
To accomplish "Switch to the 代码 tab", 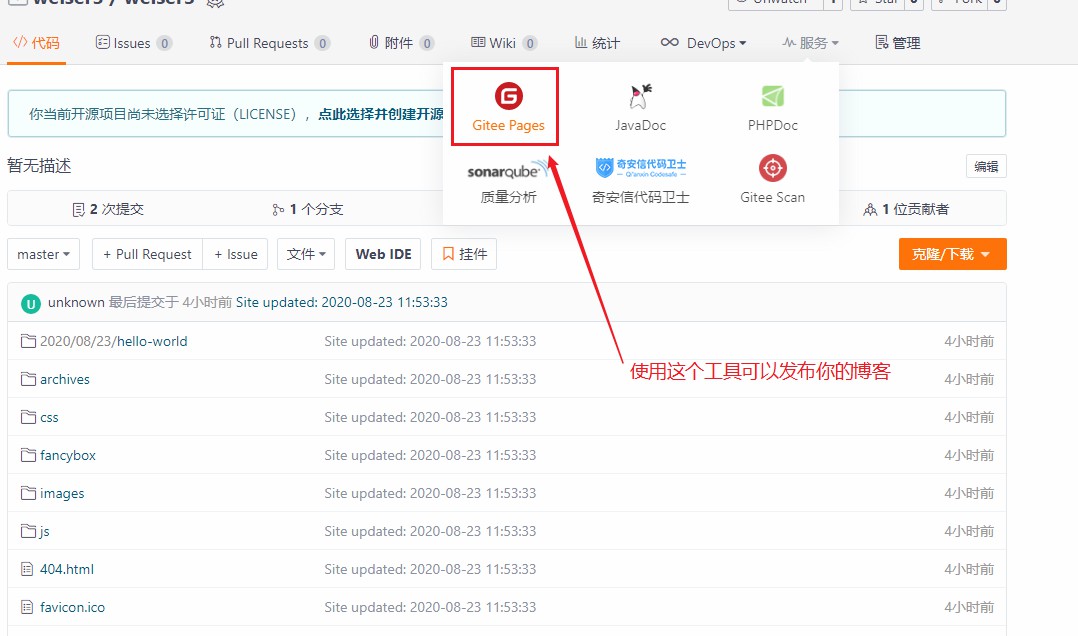I will 36,43.
